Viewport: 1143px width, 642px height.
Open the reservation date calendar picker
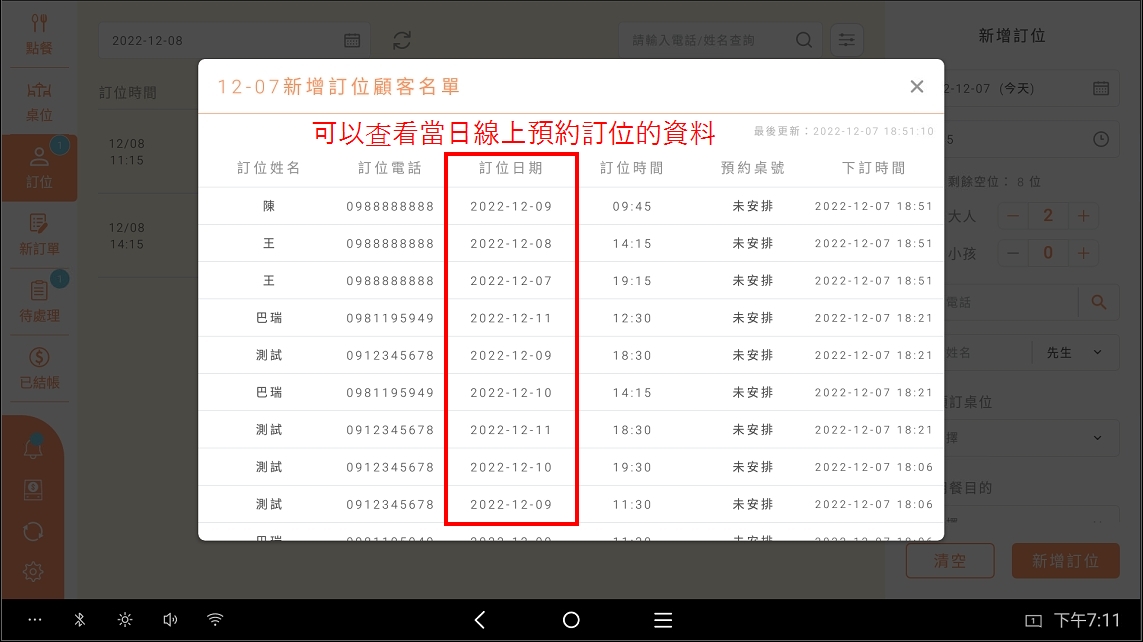(x=1100, y=88)
